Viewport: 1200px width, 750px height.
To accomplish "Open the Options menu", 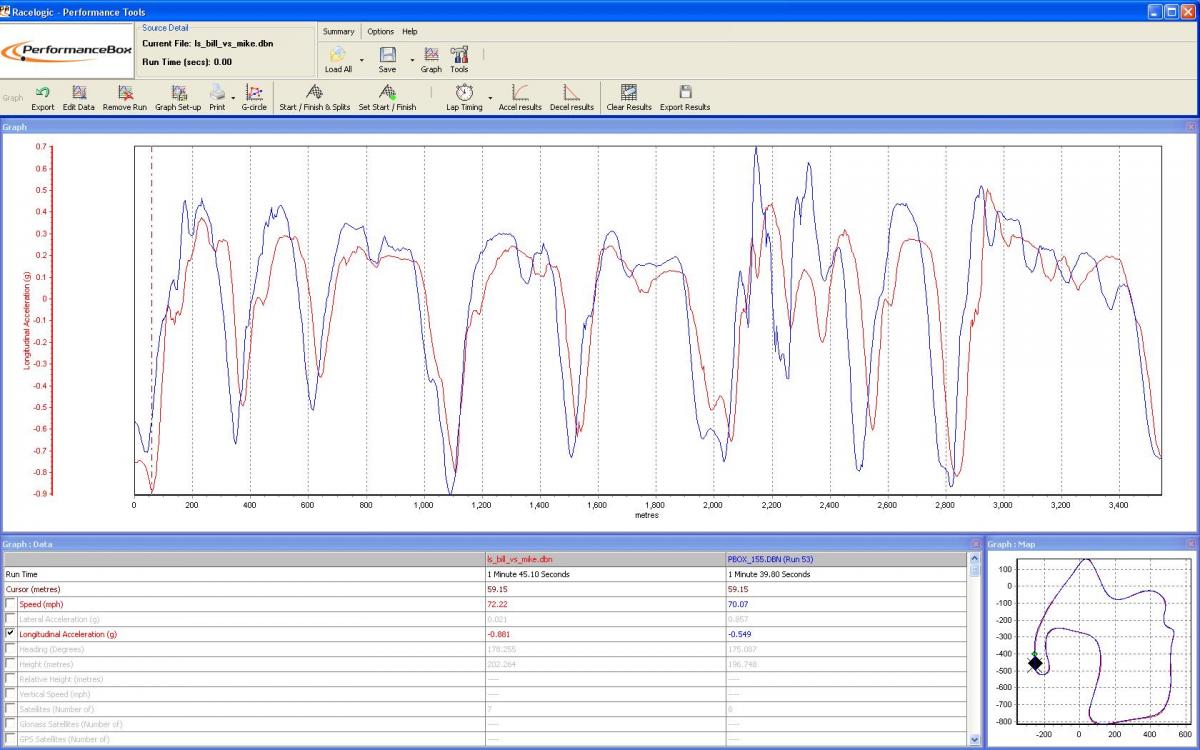I will [380, 32].
